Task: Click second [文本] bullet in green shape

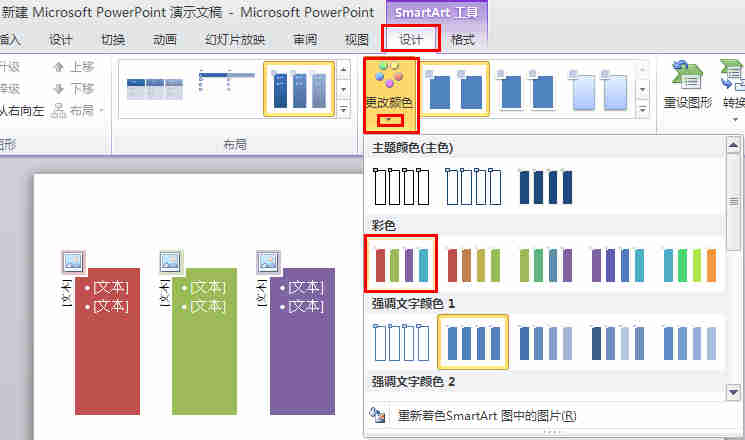Action: click(208, 306)
